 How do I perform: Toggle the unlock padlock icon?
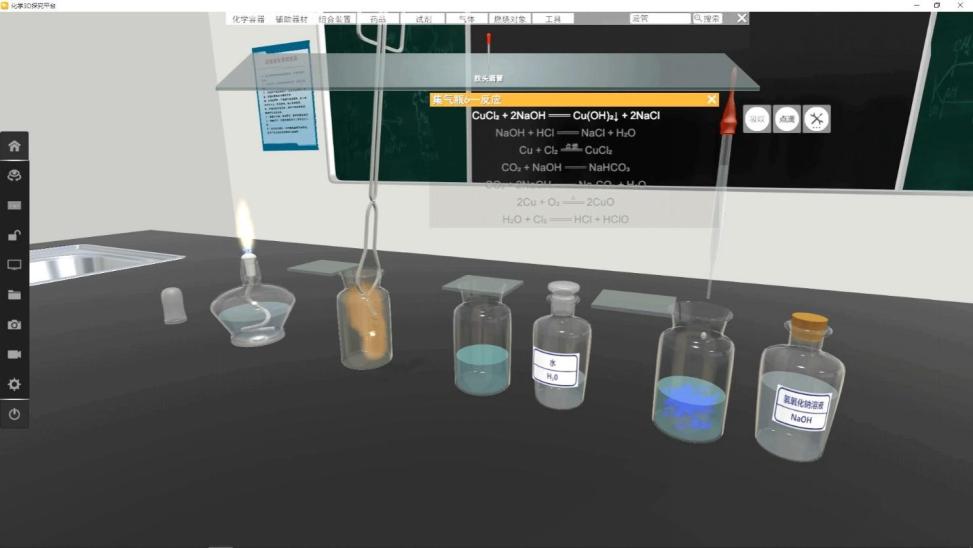pos(14,235)
